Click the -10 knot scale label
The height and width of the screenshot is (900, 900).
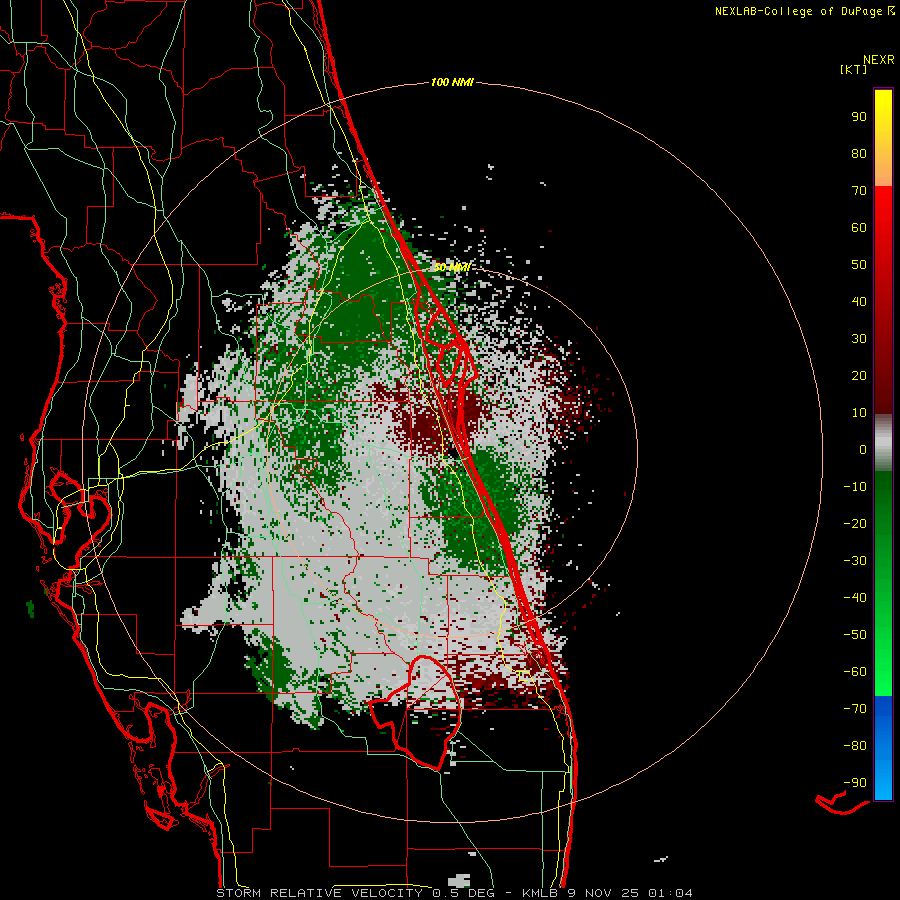pos(855,487)
